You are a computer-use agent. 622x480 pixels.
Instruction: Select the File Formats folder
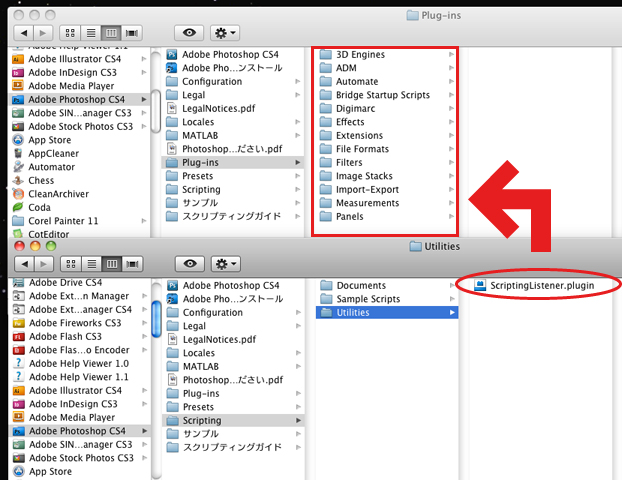coord(362,149)
